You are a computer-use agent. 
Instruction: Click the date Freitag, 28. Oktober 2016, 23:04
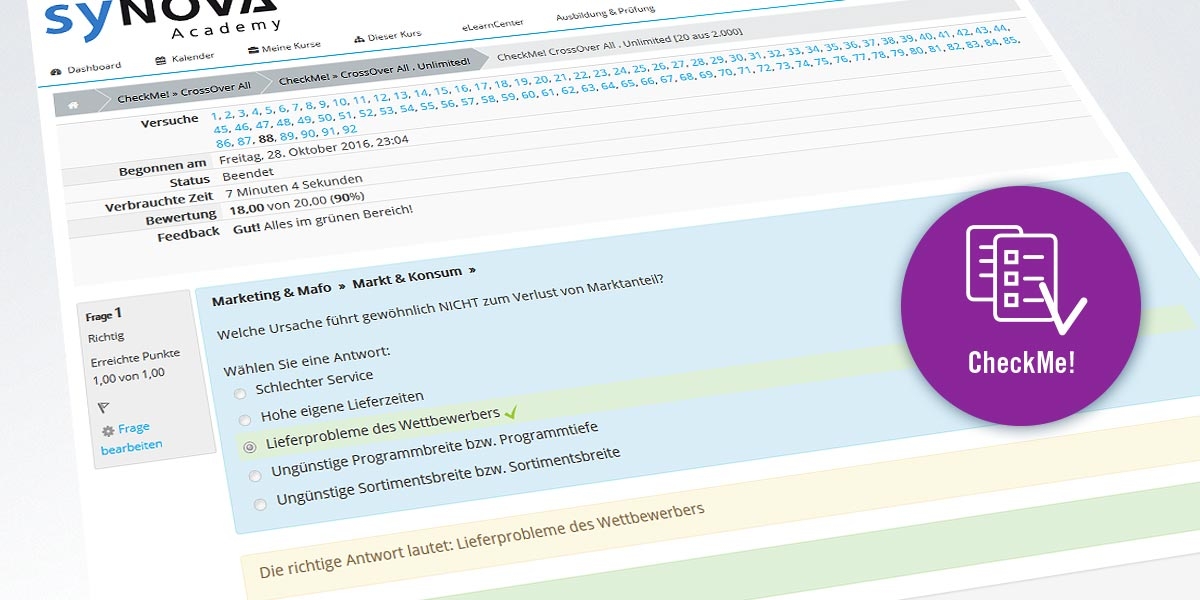tap(315, 150)
